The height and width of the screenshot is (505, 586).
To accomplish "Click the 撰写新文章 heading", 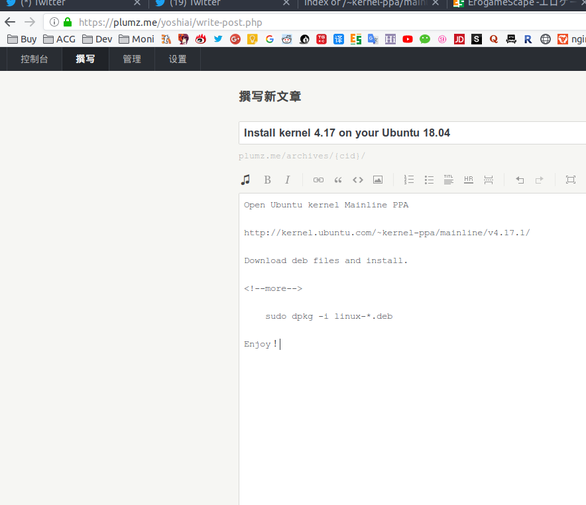I will (x=270, y=96).
